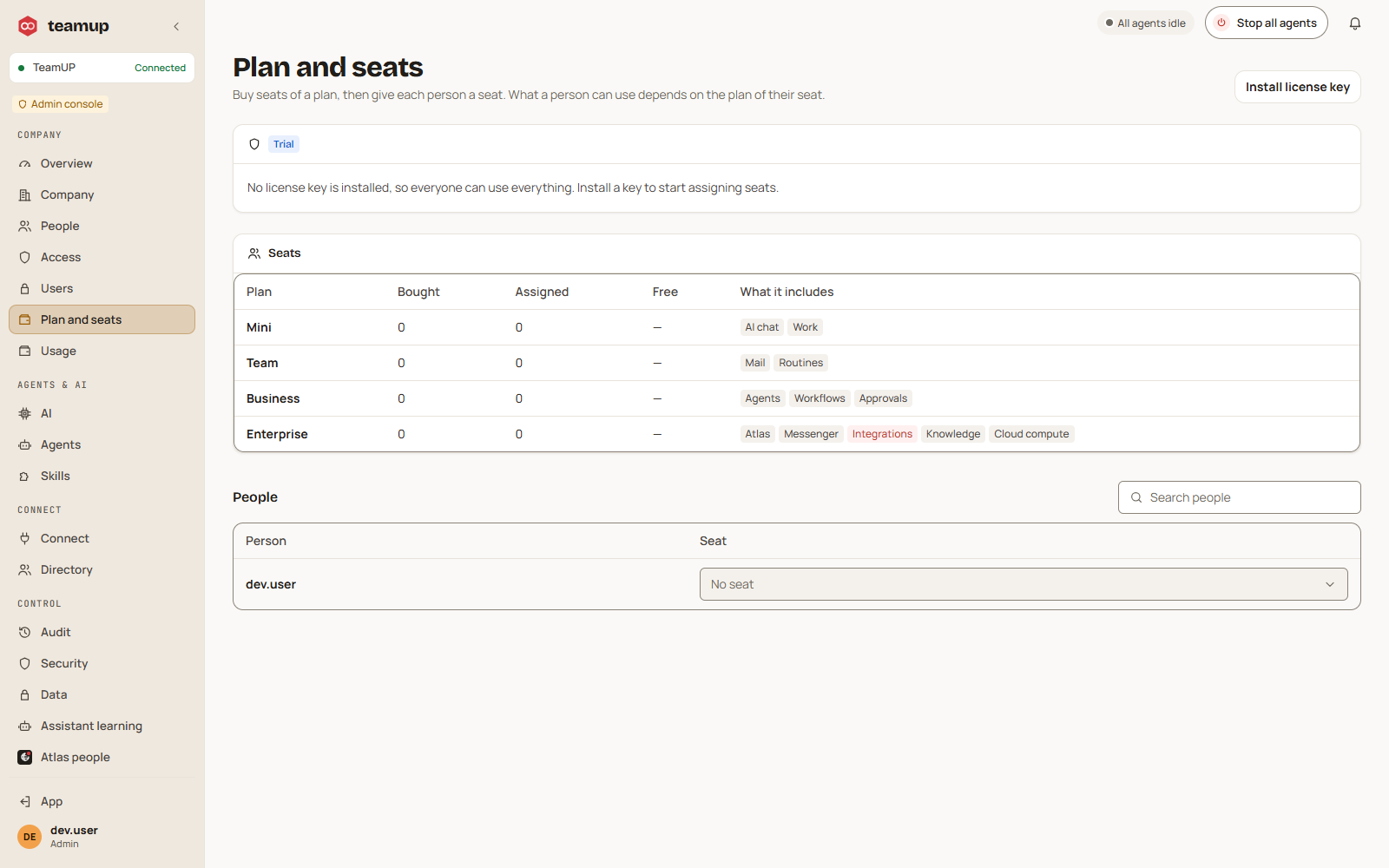The height and width of the screenshot is (868, 1389).
Task: Click the Skills puzzle icon in sidebar
Action: pos(25,477)
